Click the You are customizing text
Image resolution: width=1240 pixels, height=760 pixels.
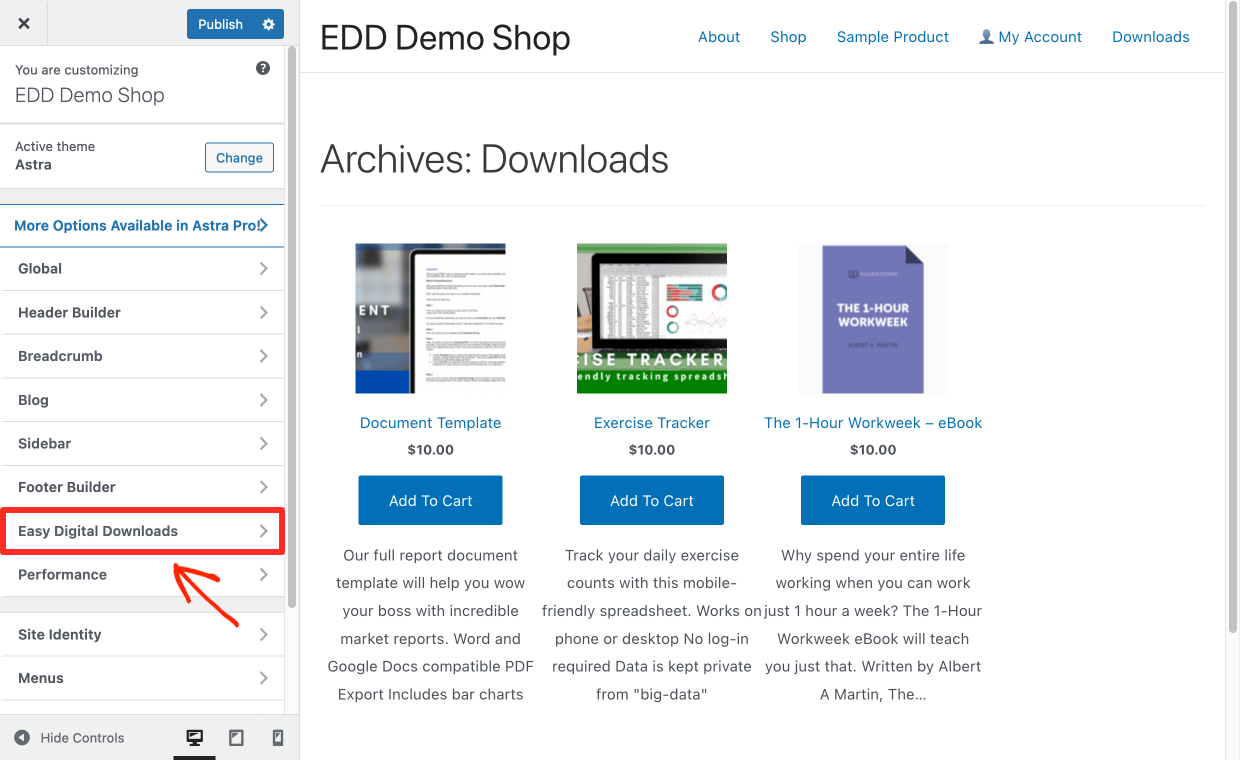[77, 70]
